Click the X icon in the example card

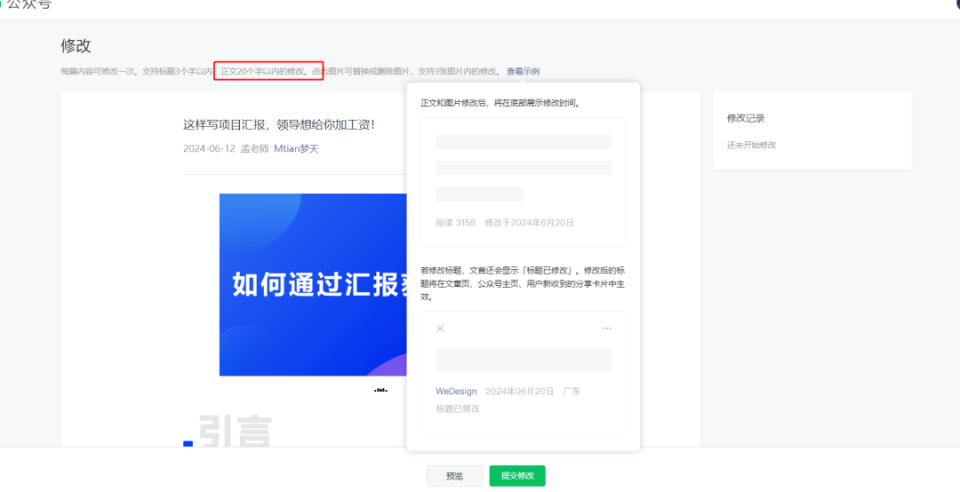440,329
